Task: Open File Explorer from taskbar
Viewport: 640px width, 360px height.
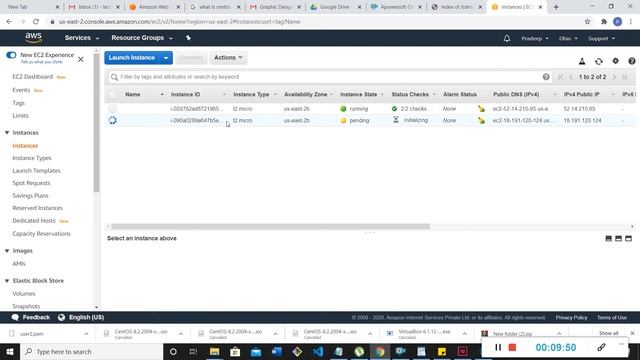Action: coord(214,351)
